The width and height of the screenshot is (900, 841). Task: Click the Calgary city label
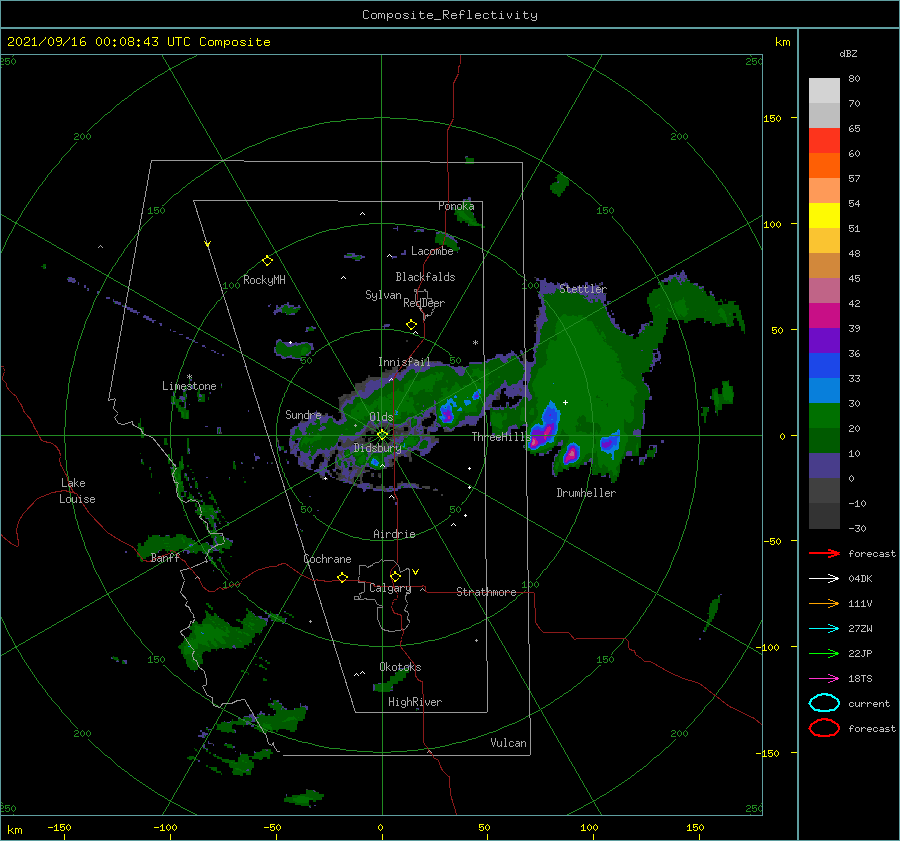pyautogui.click(x=390, y=588)
